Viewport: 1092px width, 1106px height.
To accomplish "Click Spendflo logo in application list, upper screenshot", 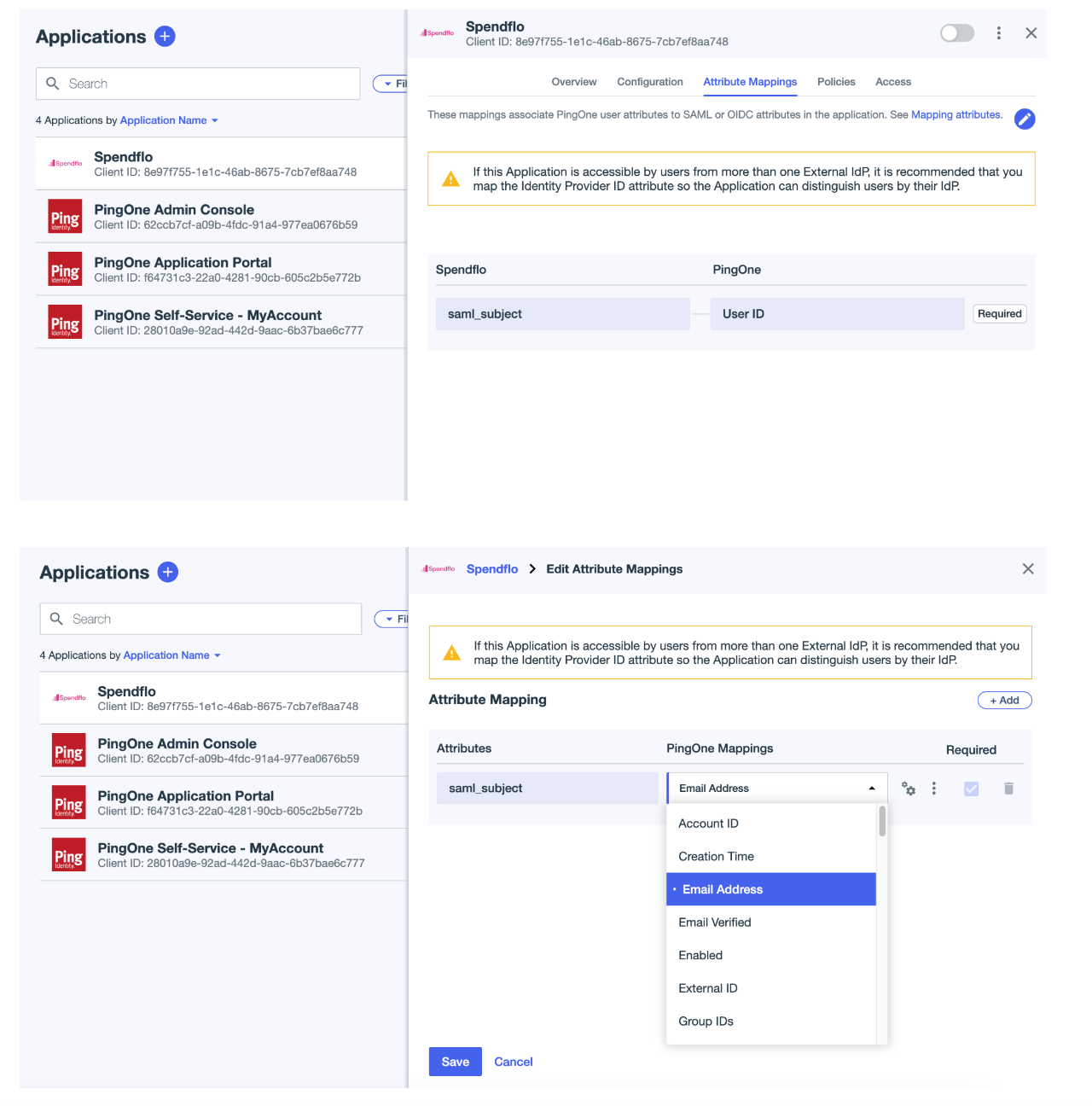I will tap(66, 163).
